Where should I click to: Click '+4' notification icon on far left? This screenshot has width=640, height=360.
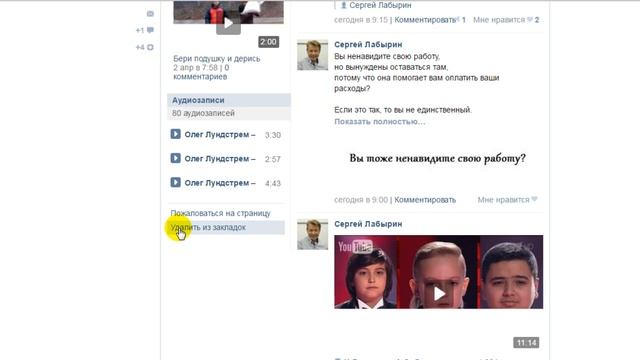coord(145,47)
